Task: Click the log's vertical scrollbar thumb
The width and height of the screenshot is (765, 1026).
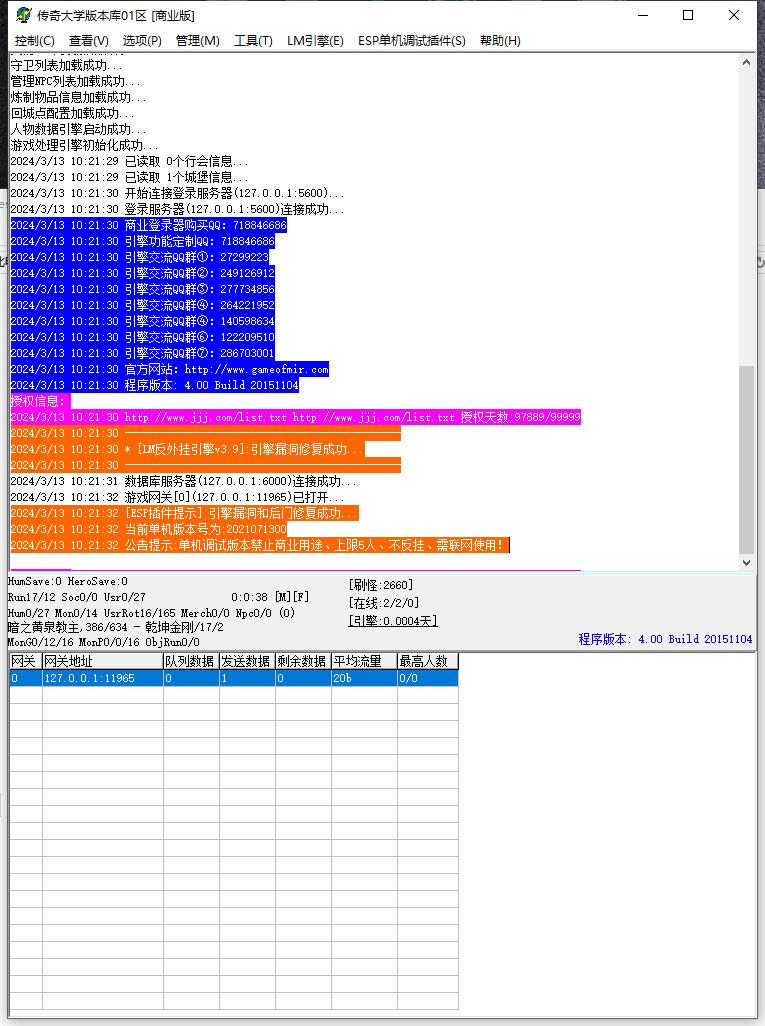Action: [746, 459]
